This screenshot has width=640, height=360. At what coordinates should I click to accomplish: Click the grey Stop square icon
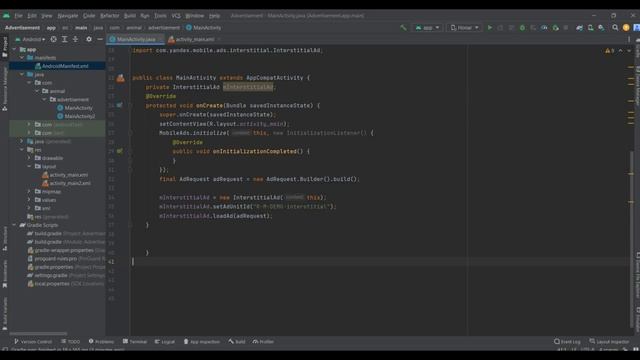point(566,28)
